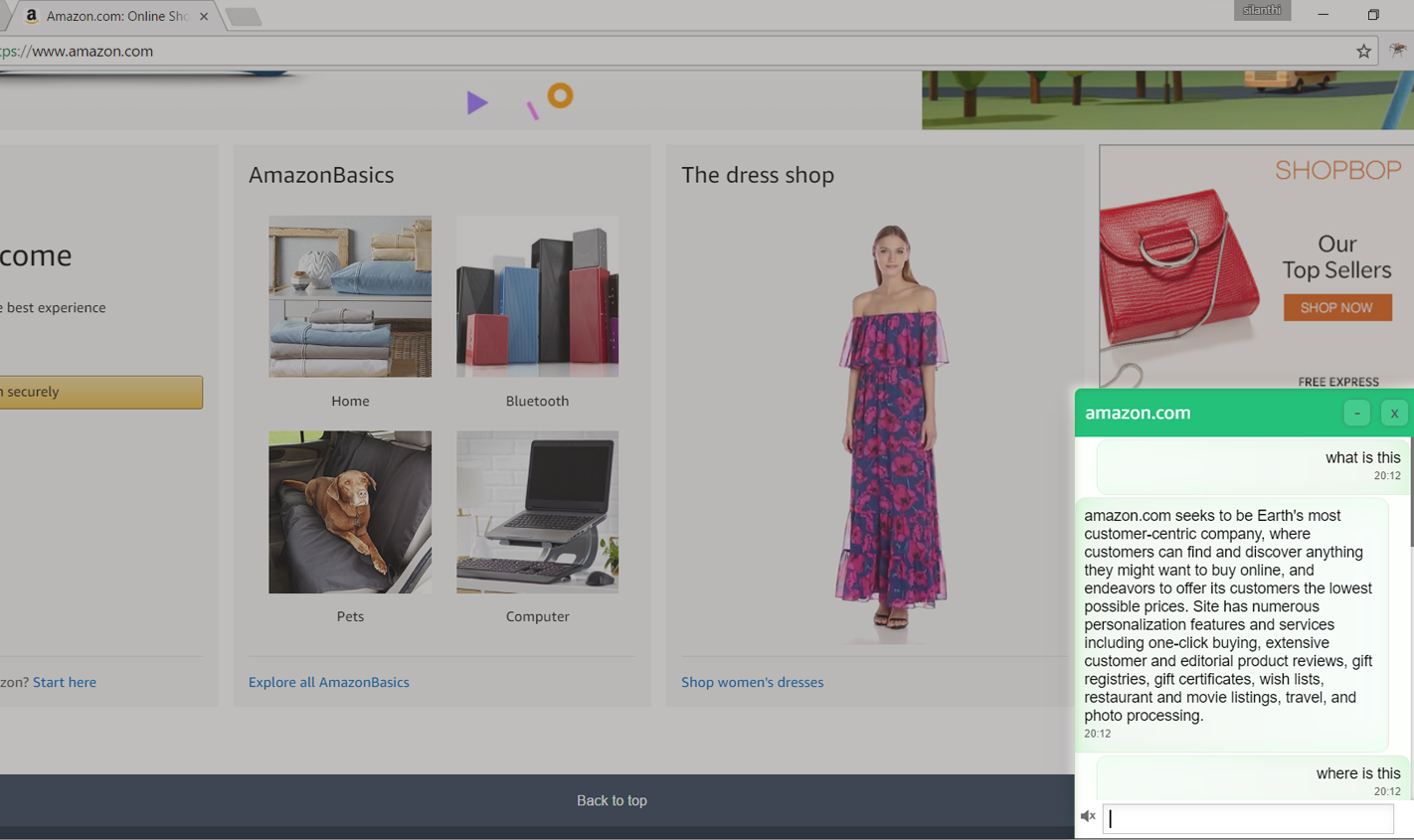Click the purple play triangle in banner
1414x840 pixels.
(x=476, y=102)
